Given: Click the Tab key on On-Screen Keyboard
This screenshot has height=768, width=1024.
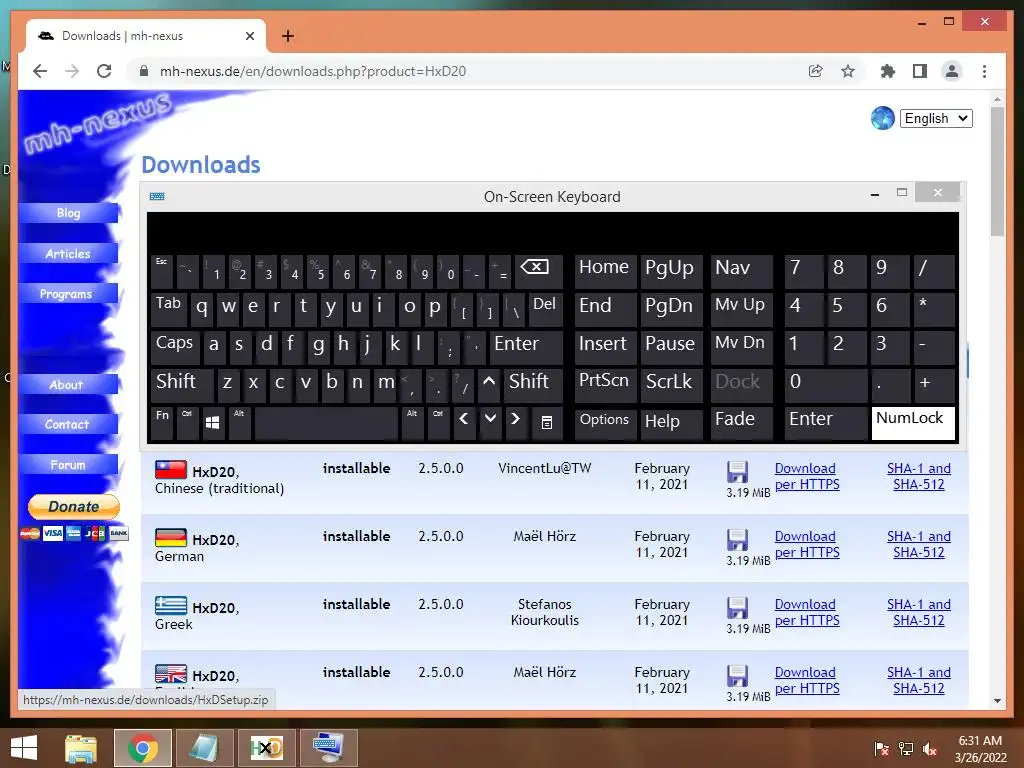Looking at the screenshot, I should pos(168,309).
